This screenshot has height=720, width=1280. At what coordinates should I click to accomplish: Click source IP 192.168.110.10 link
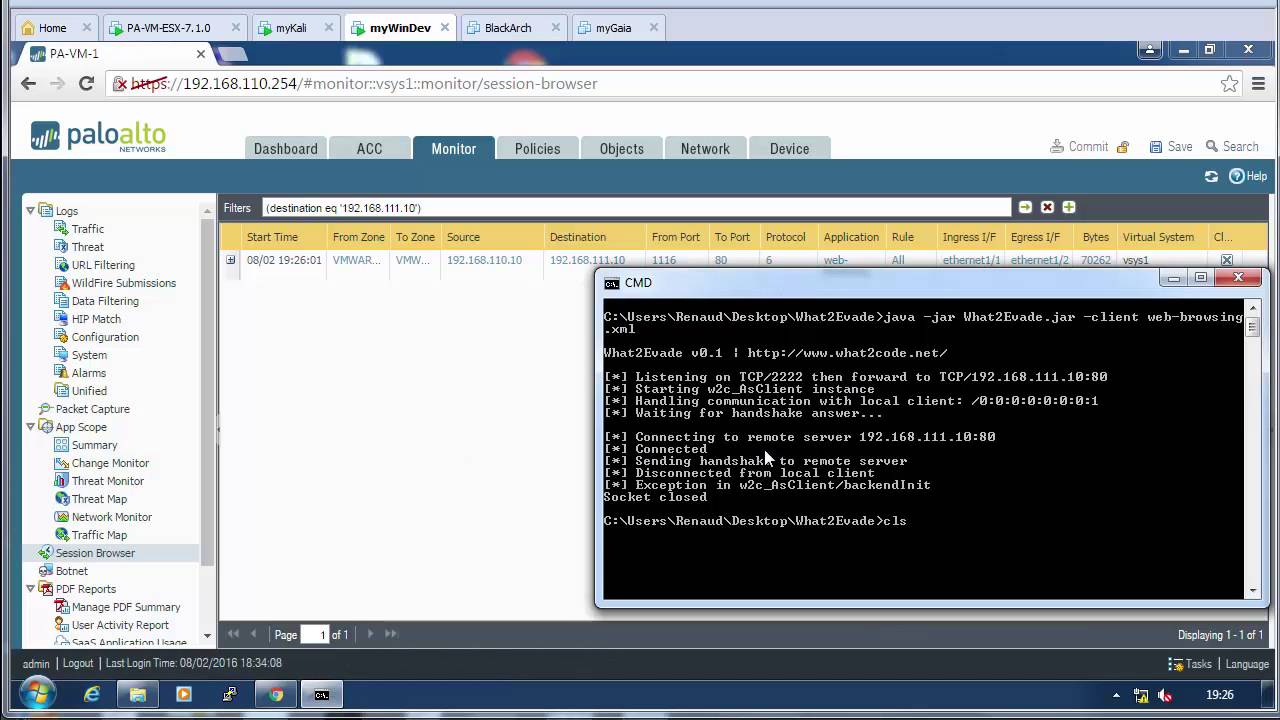pyautogui.click(x=484, y=260)
